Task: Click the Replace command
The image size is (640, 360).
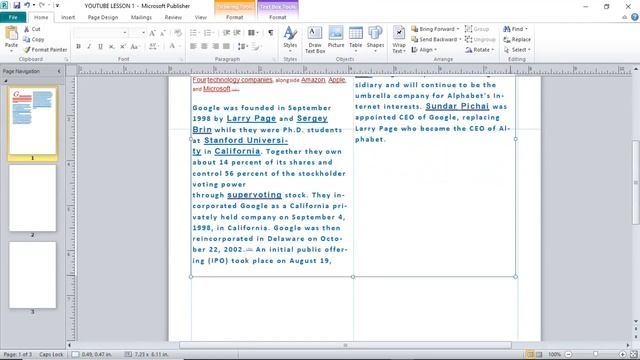Action: coord(517,39)
